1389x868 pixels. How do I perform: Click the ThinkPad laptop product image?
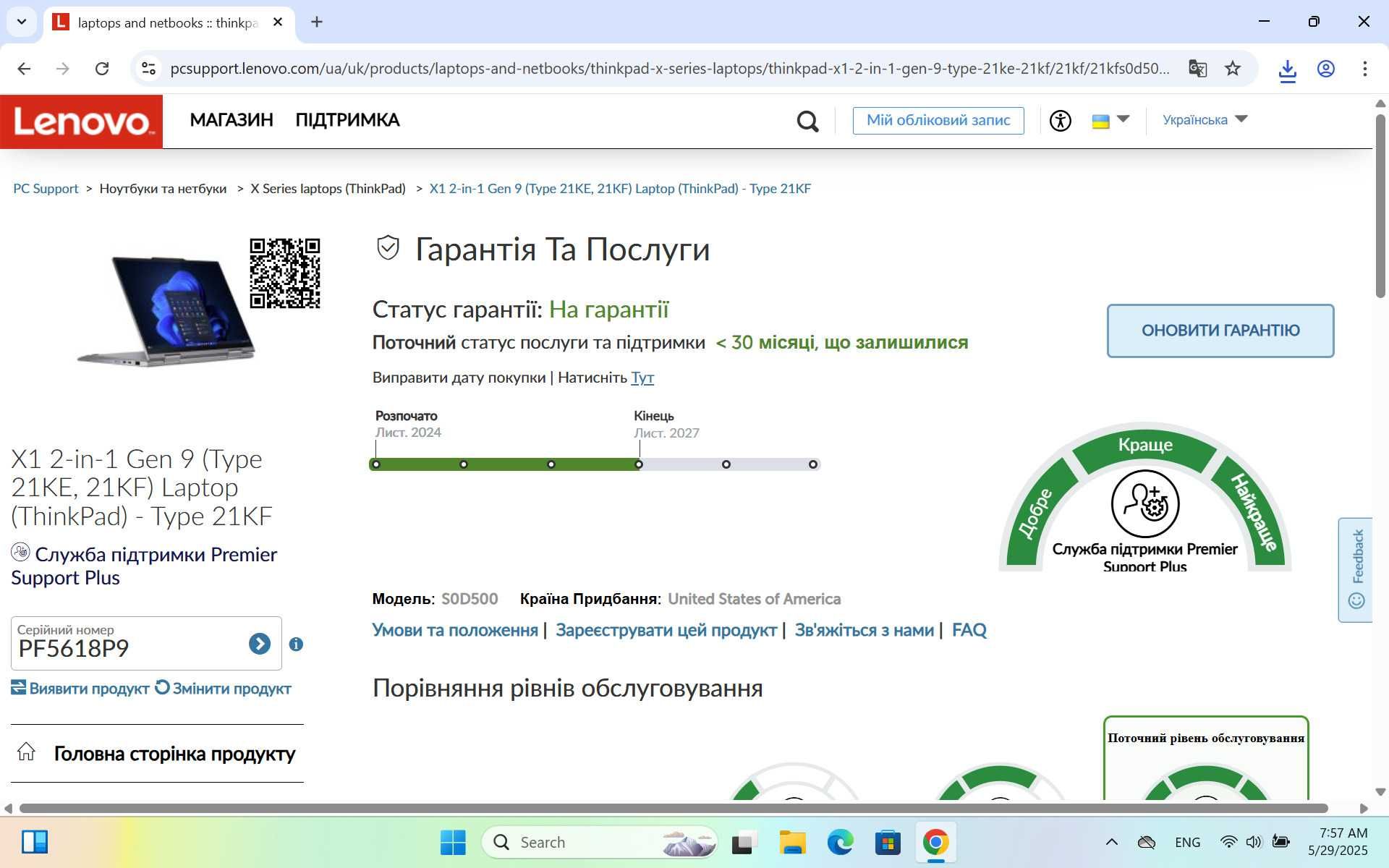[167, 310]
